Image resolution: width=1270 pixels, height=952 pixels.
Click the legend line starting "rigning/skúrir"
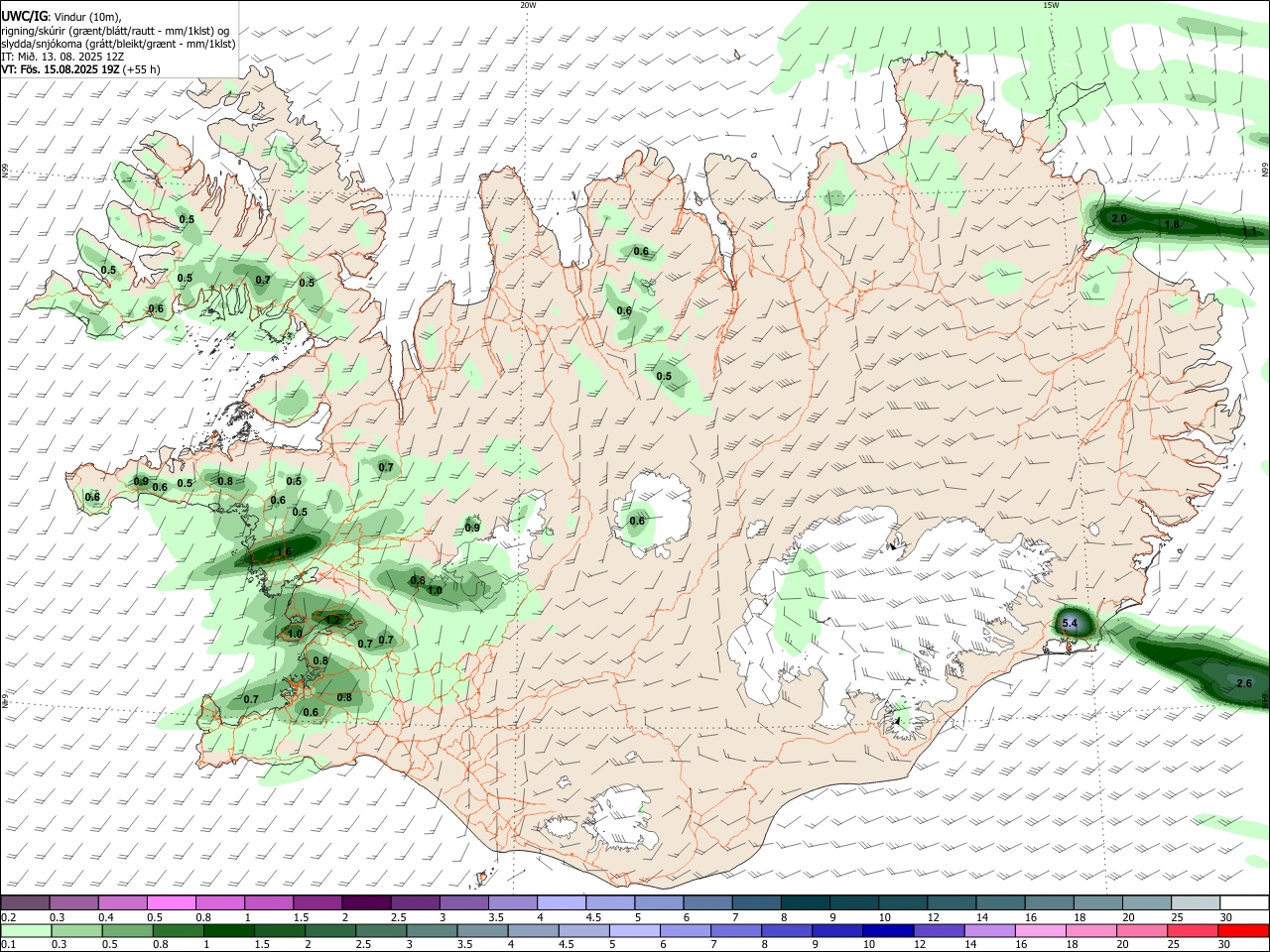pyautogui.click(x=115, y=30)
